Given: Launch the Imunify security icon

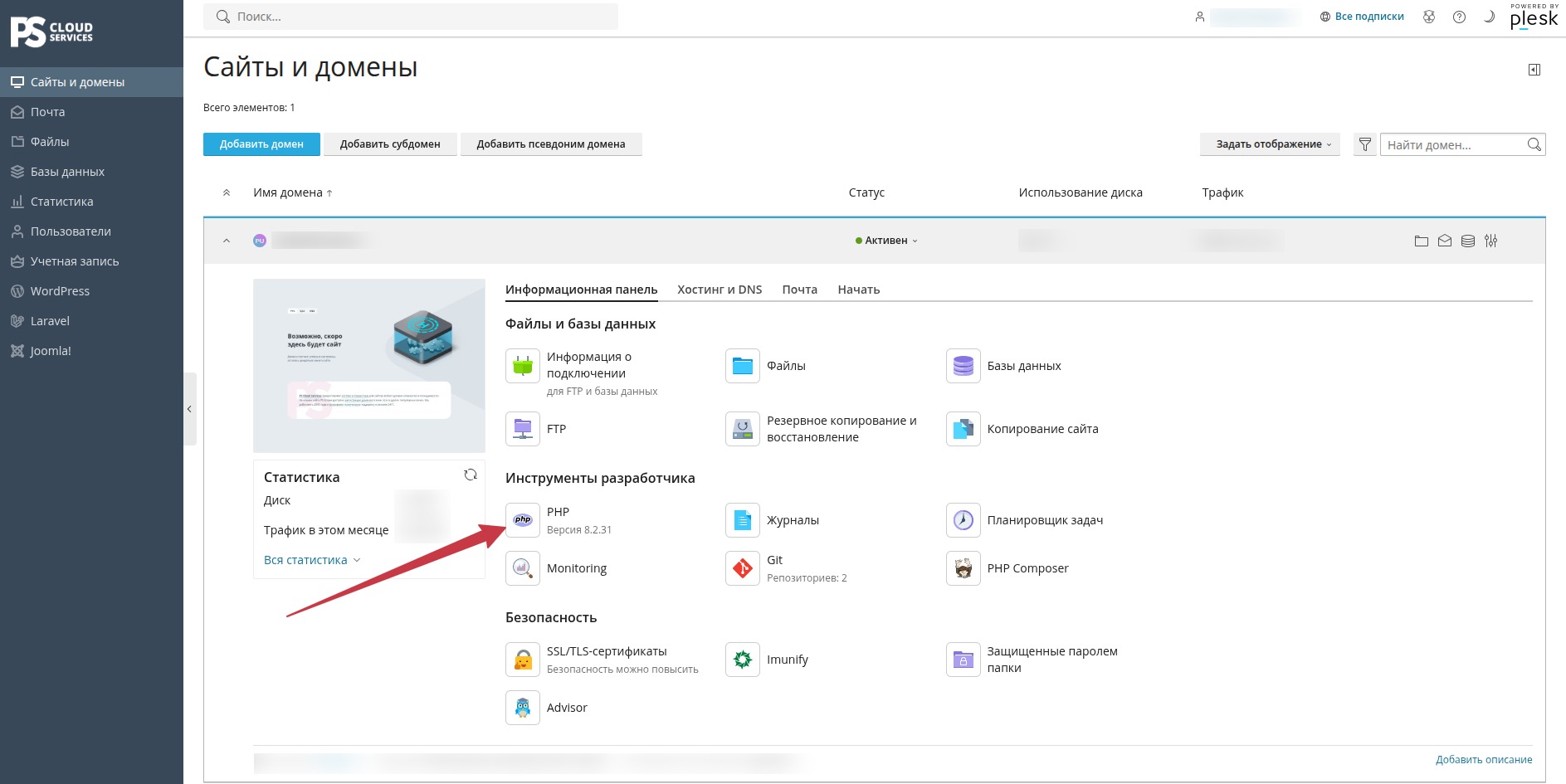Looking at the screenshot, I should (x=743, y=660).
